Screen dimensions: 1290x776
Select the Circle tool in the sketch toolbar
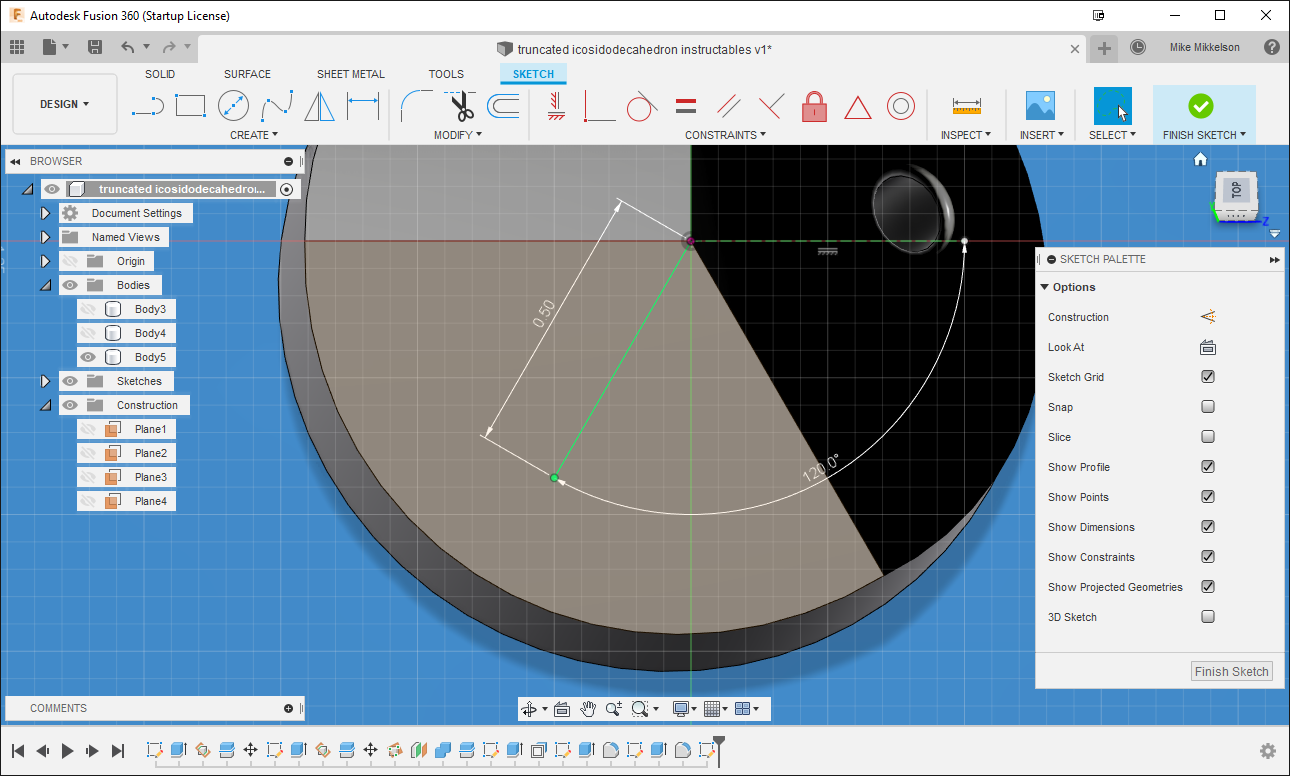[233, 105]
